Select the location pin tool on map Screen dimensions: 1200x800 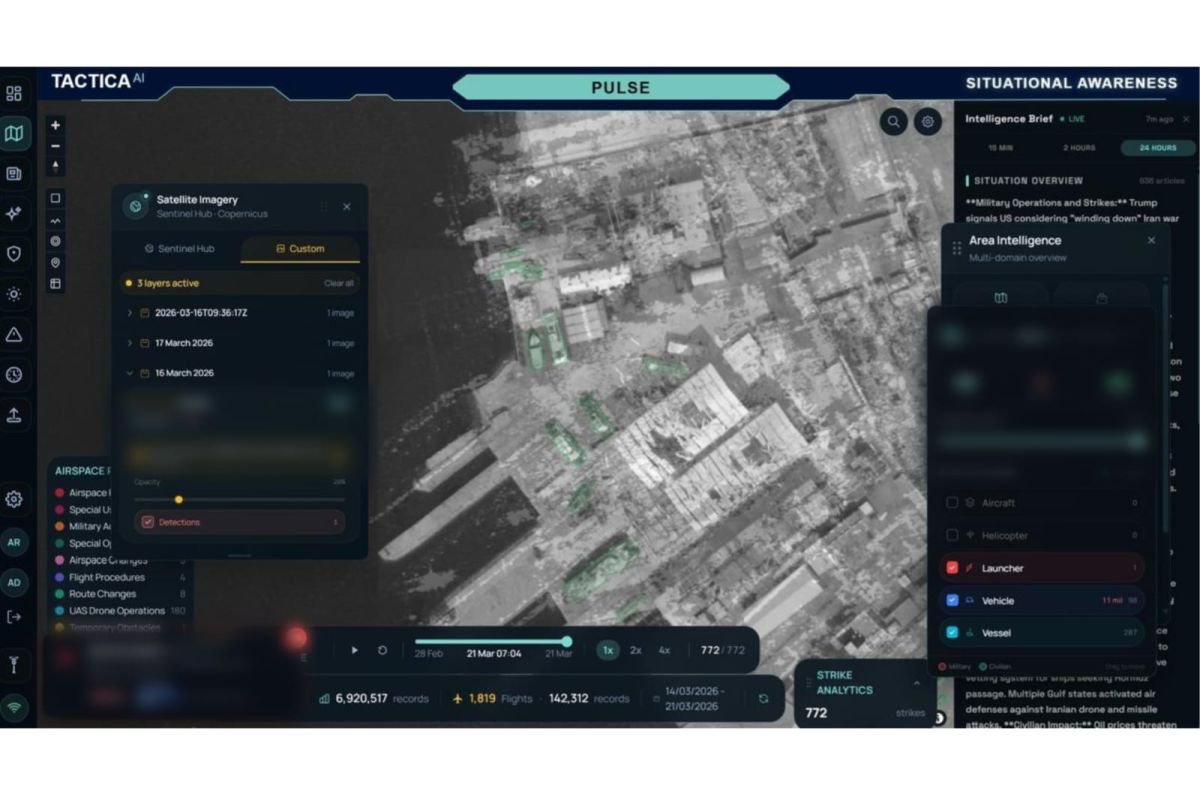(x=55, y=262)
